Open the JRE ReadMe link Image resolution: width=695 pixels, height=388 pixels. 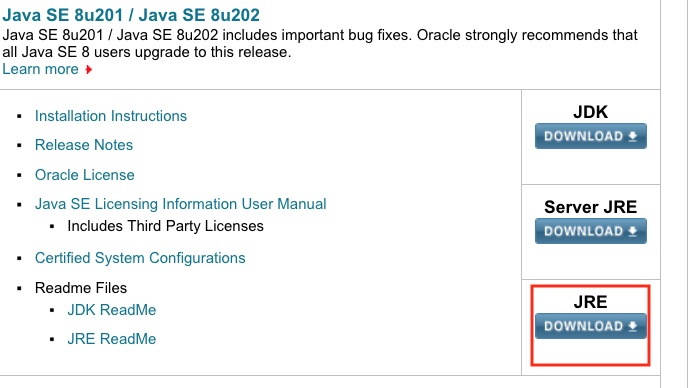(x=112, y=339)
